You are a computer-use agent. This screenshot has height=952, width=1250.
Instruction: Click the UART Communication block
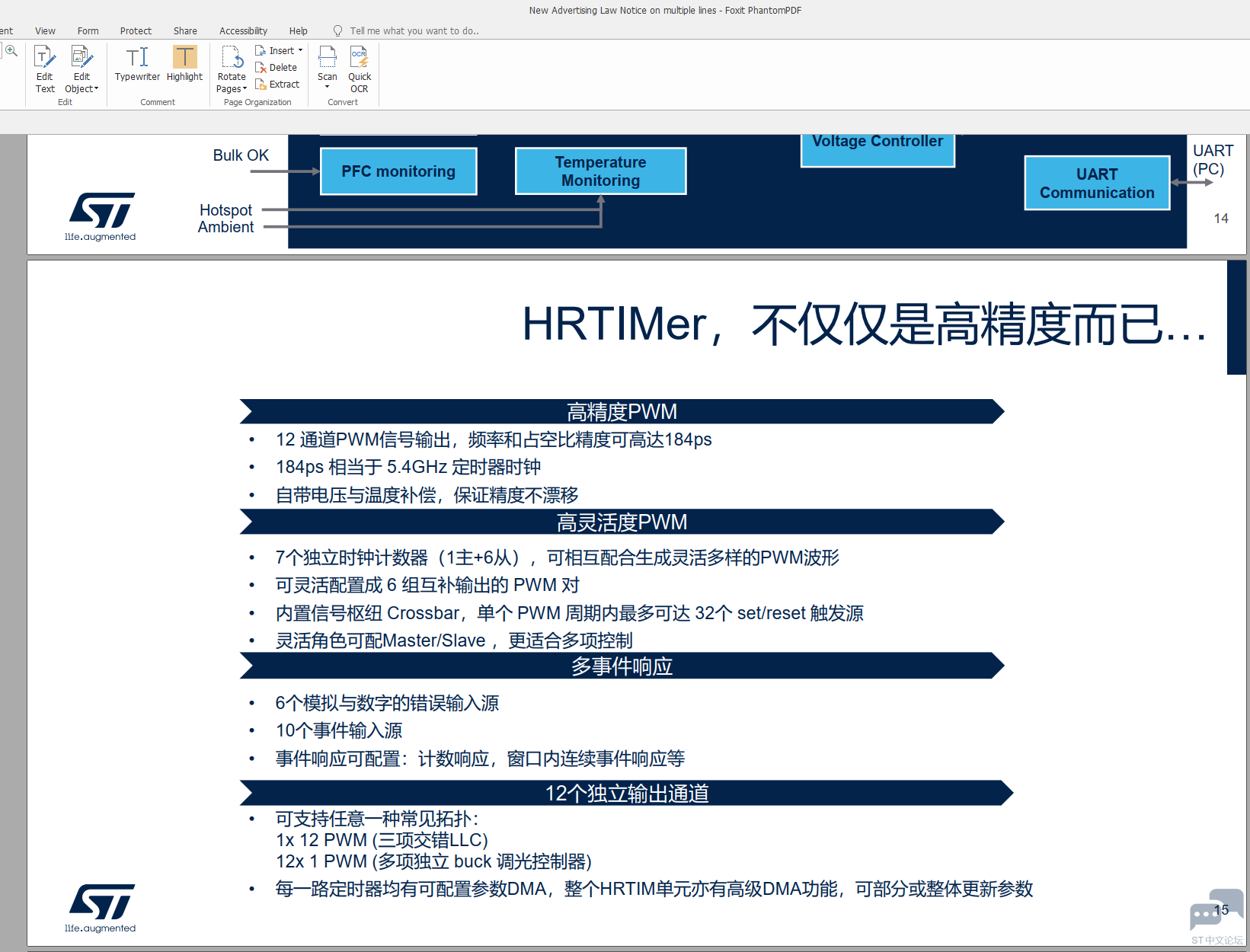[x=1097, y=183]
